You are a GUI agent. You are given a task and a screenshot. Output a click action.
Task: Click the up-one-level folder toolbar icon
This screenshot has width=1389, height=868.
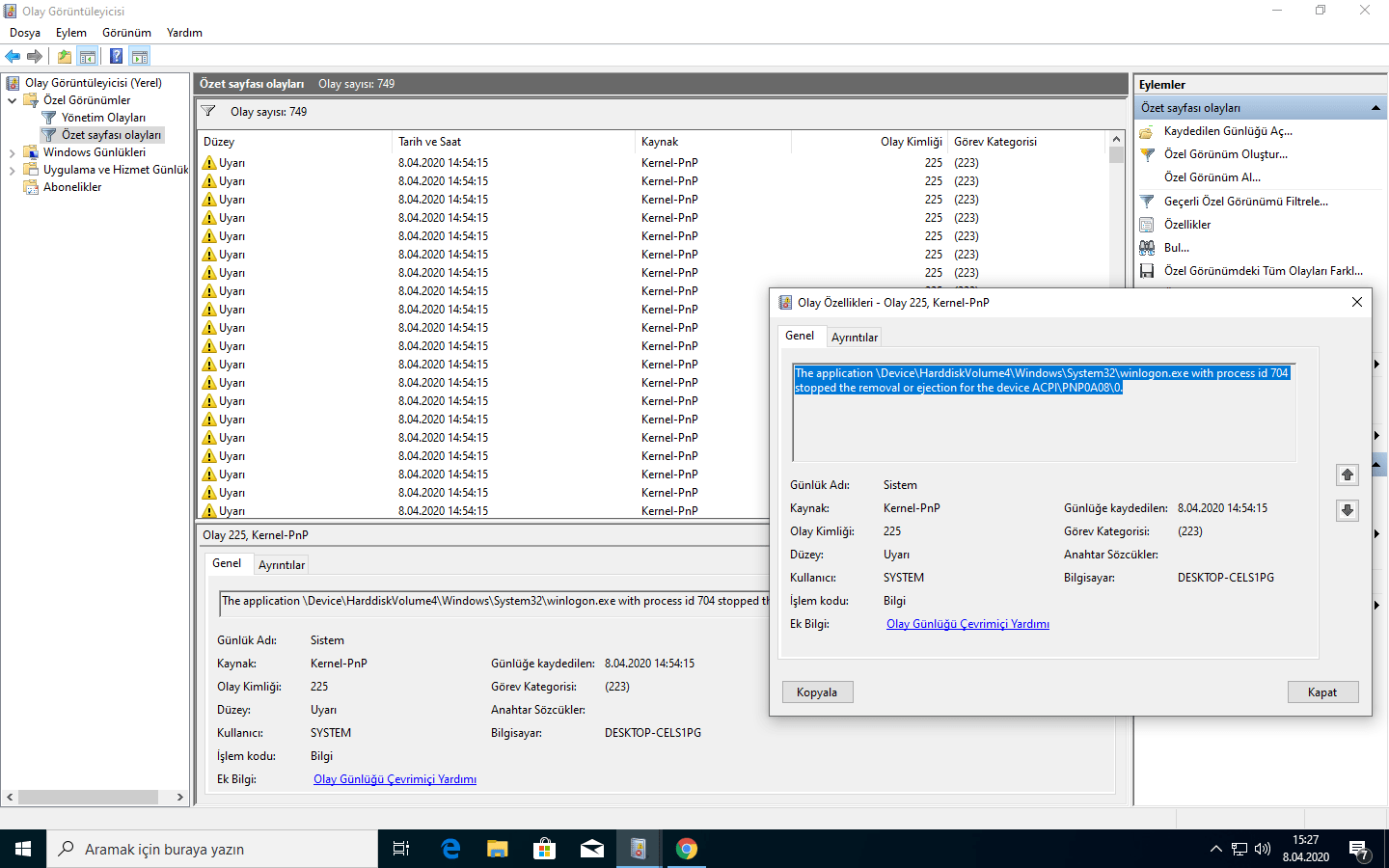(64, 56)
